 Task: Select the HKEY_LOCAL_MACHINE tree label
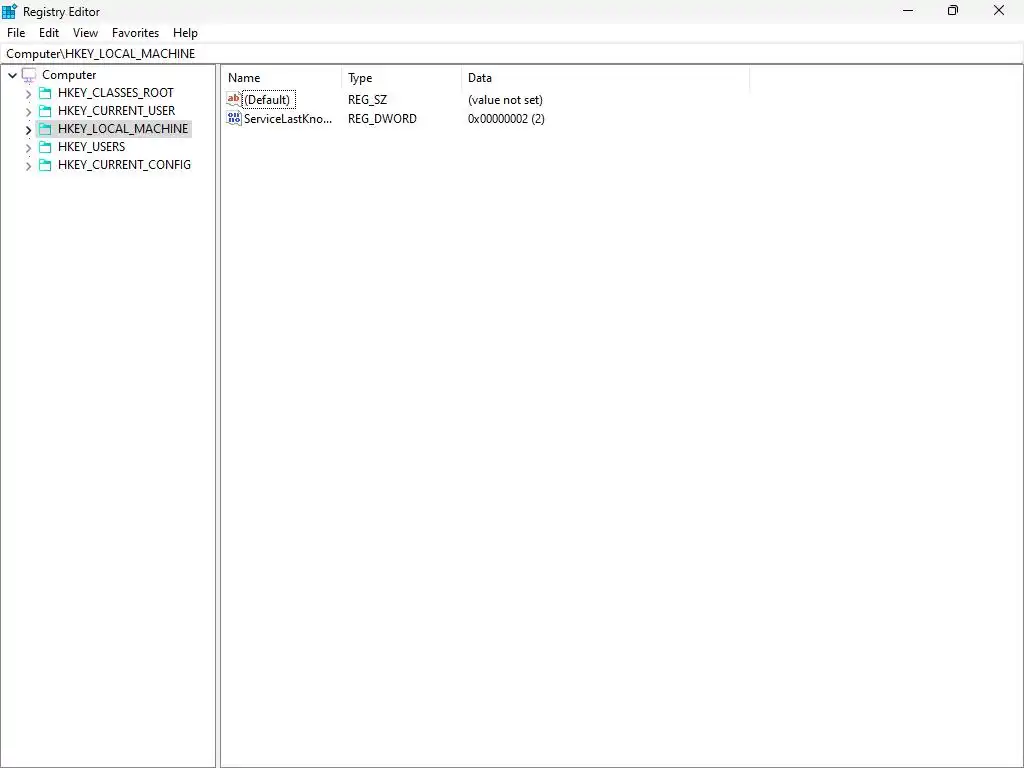coord(123,129)
